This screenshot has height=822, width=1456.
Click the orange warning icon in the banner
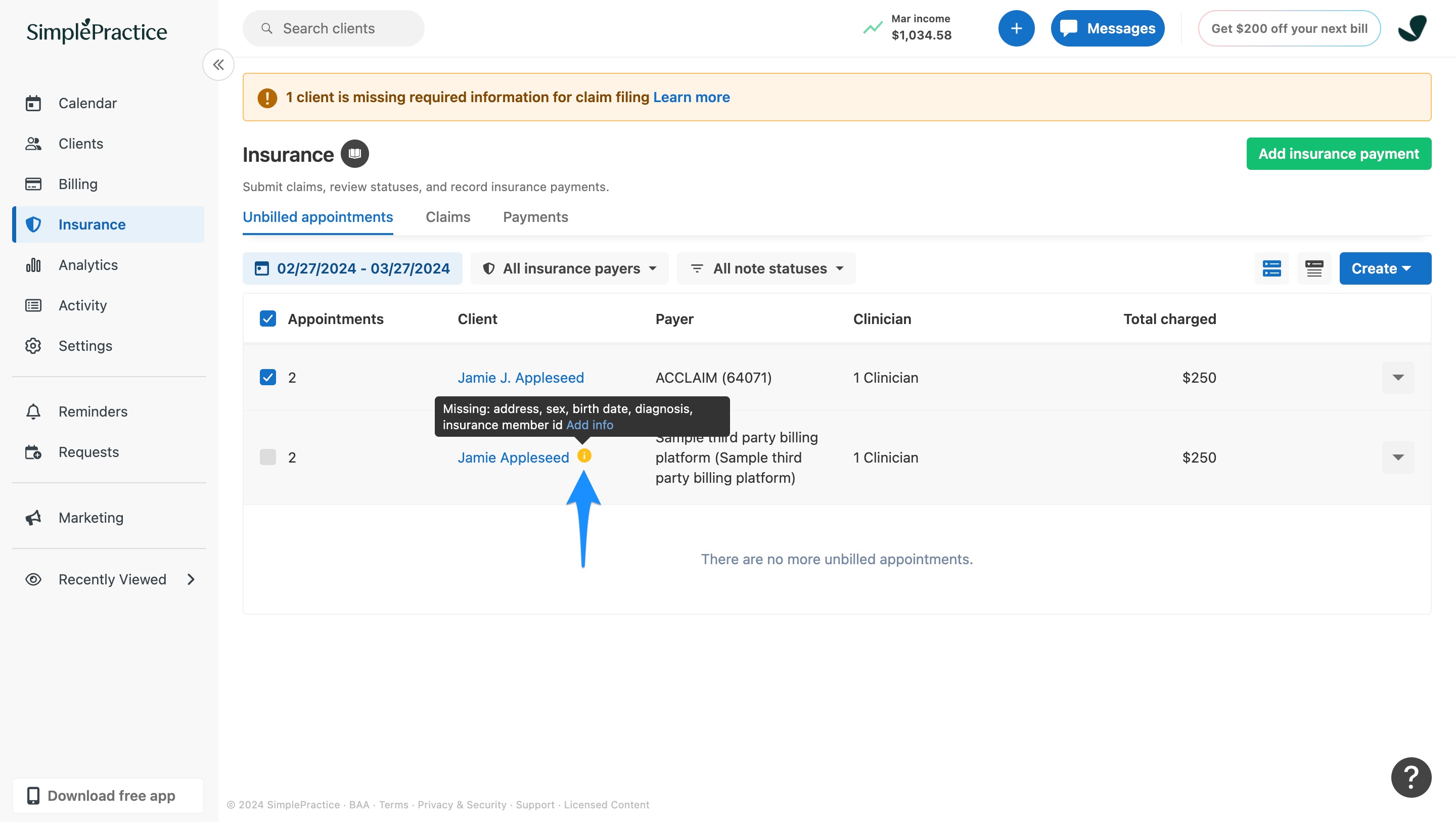click(267, 97)
